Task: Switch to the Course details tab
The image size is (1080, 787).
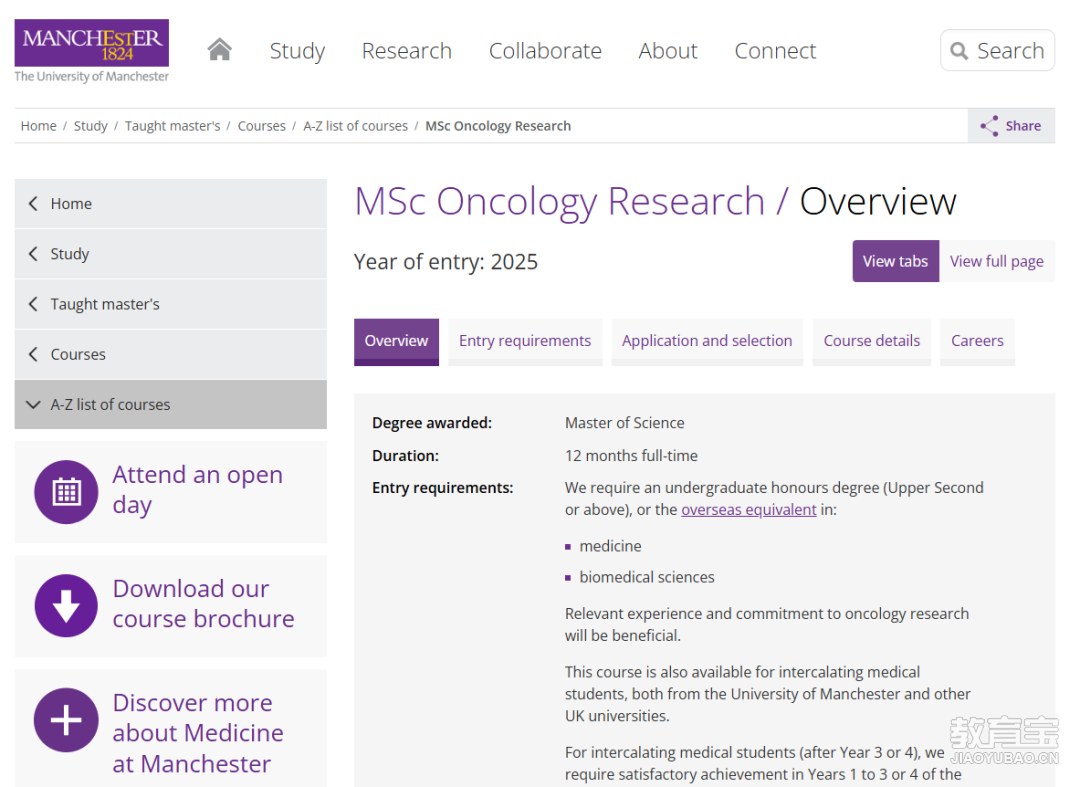Action: 871,342
